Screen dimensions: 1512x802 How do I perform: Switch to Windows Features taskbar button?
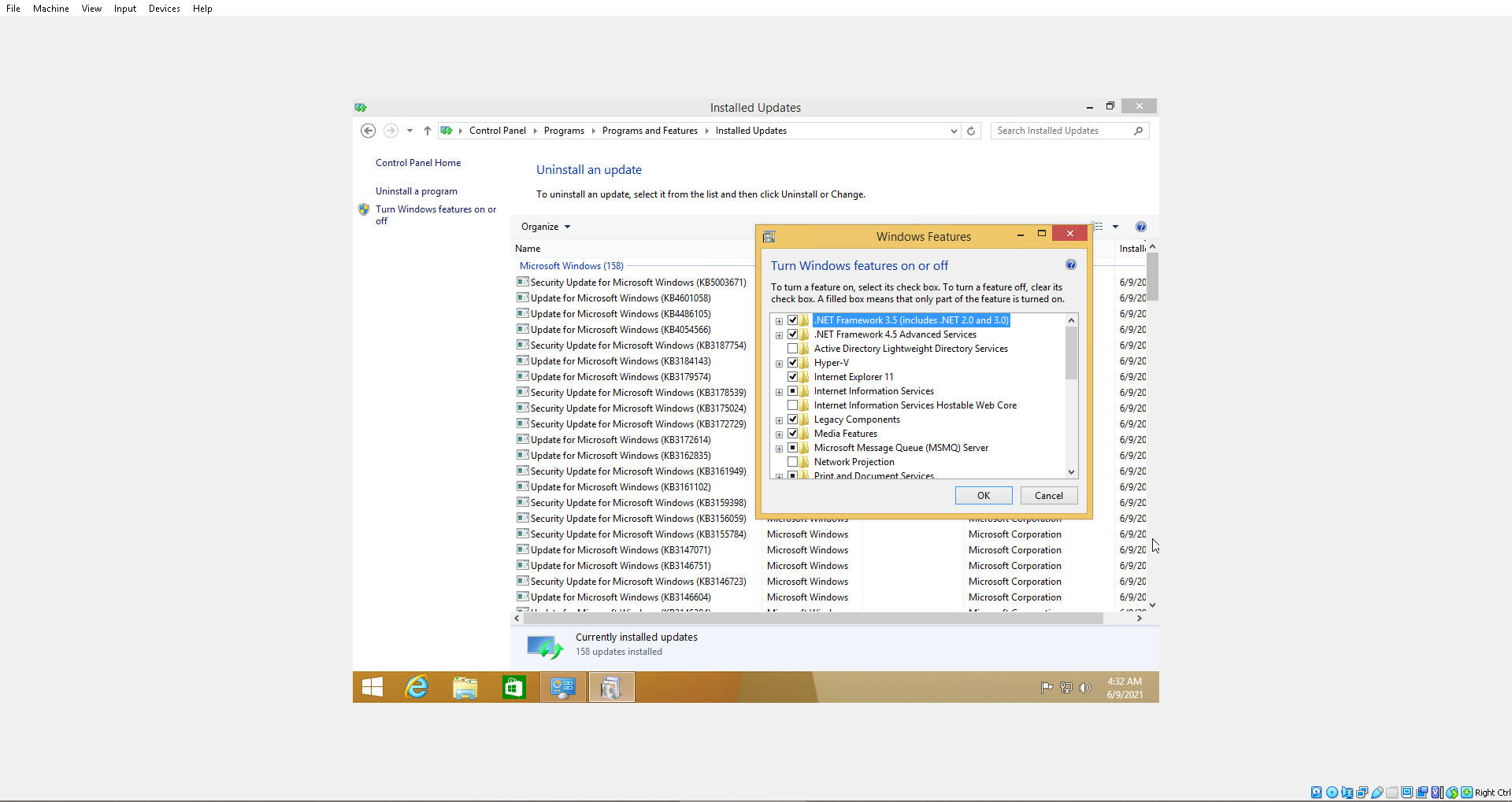[x=611, y=687]
